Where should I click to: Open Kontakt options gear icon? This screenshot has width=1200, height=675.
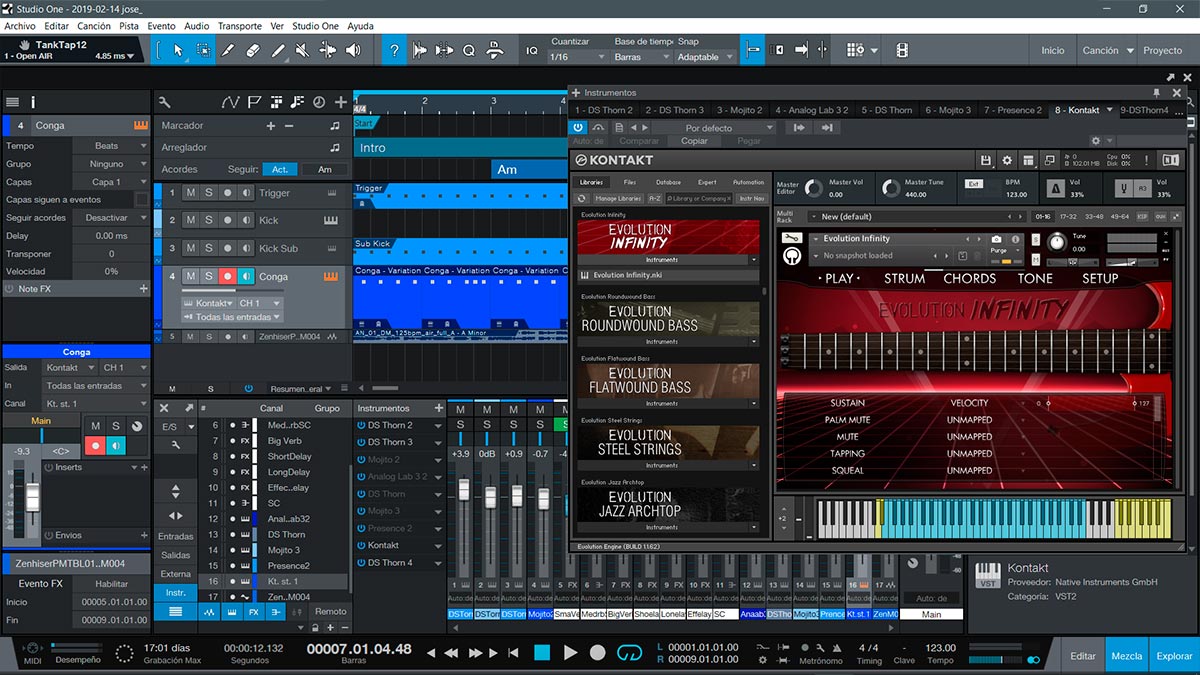click(x=1006, y=161)
